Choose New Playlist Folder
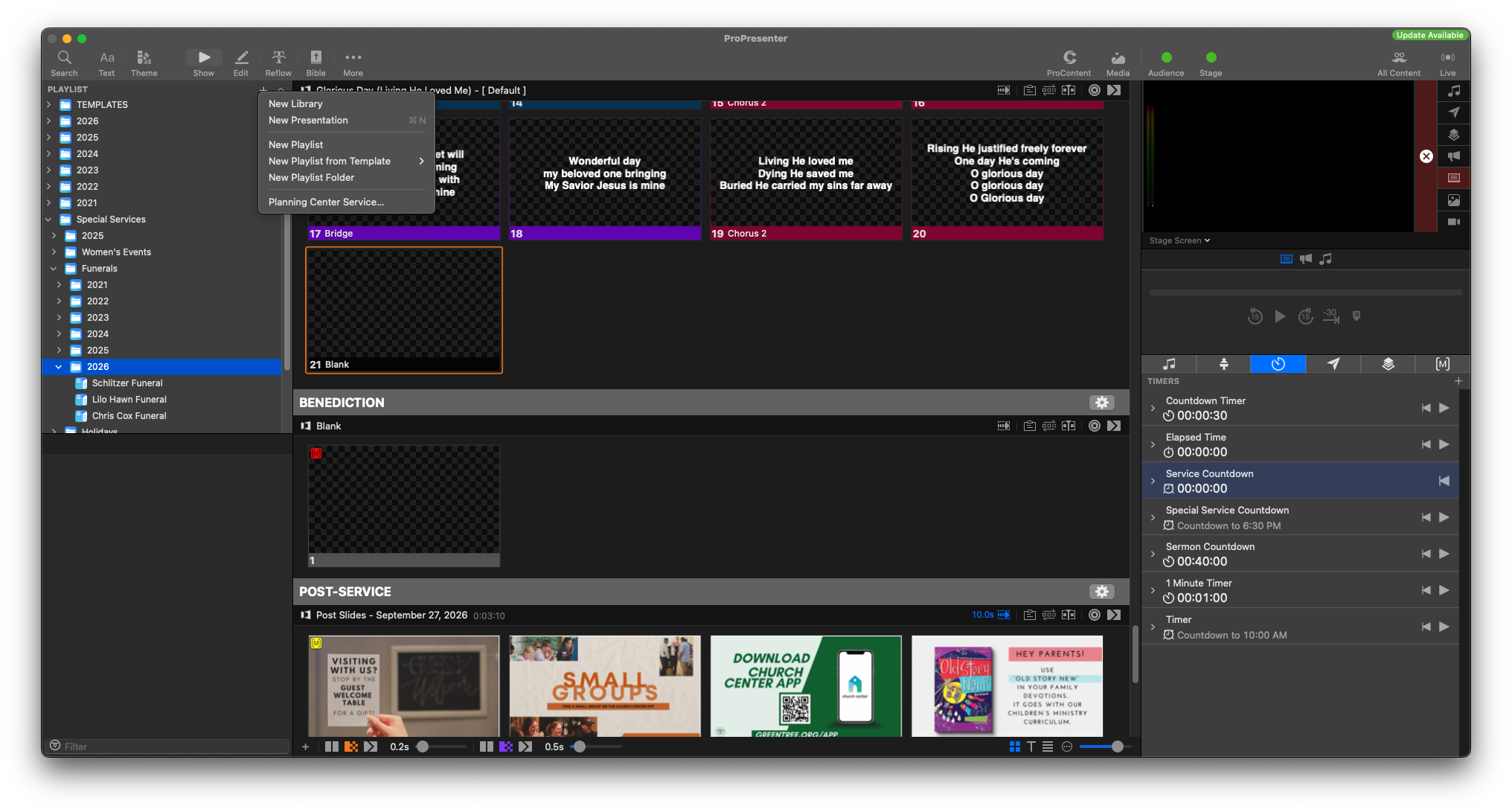1512x812 pixels. pyautogui.click(x=347, y=177)
